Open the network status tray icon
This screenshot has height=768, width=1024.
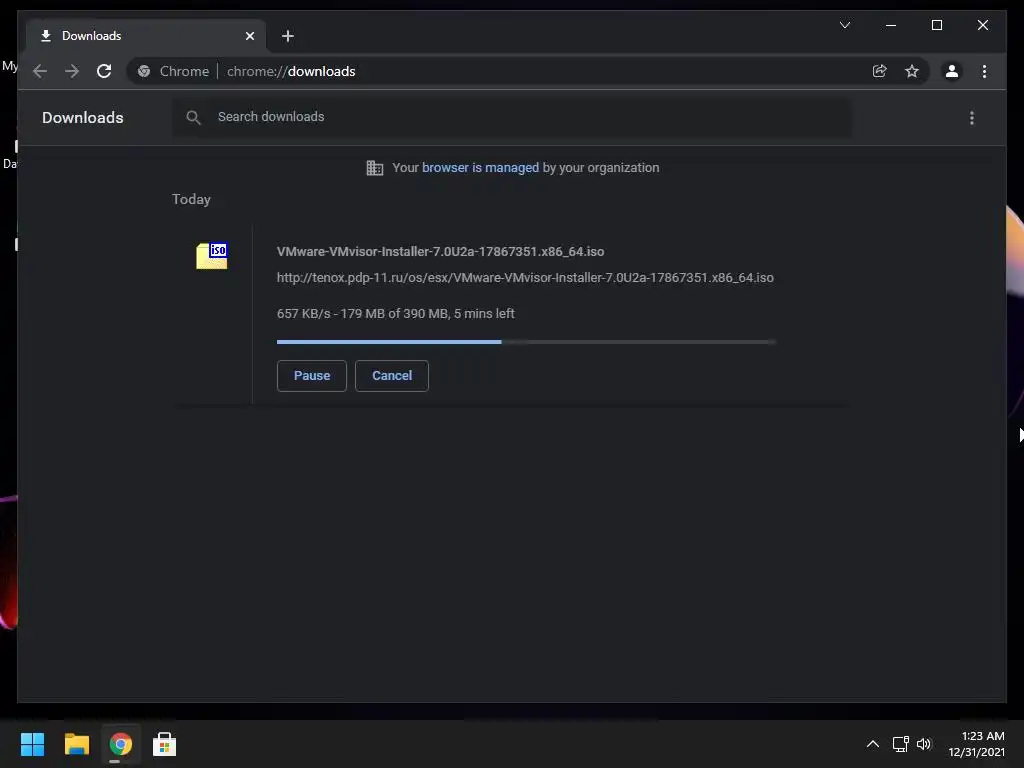(901, 744)
